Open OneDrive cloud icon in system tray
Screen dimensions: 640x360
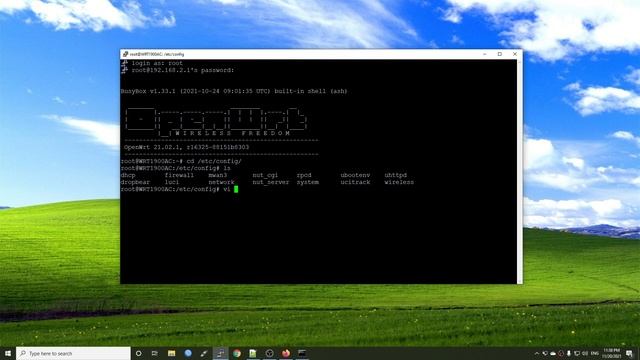click(553, 354)
